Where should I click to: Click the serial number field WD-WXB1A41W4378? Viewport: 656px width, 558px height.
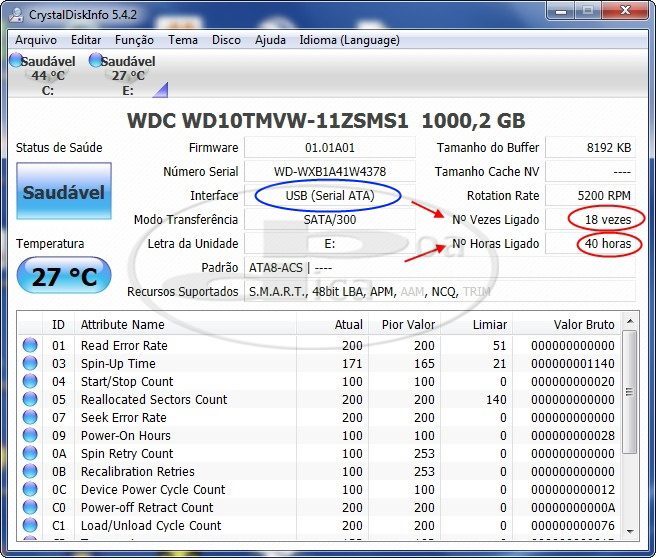330,171
